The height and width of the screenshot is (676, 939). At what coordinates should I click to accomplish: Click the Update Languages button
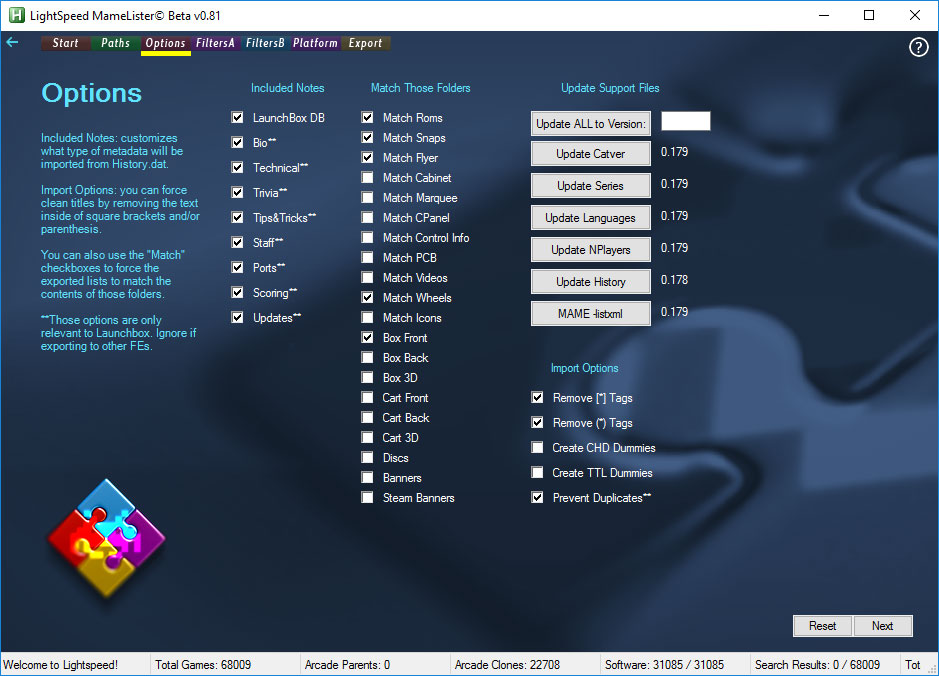coord(590,218)
